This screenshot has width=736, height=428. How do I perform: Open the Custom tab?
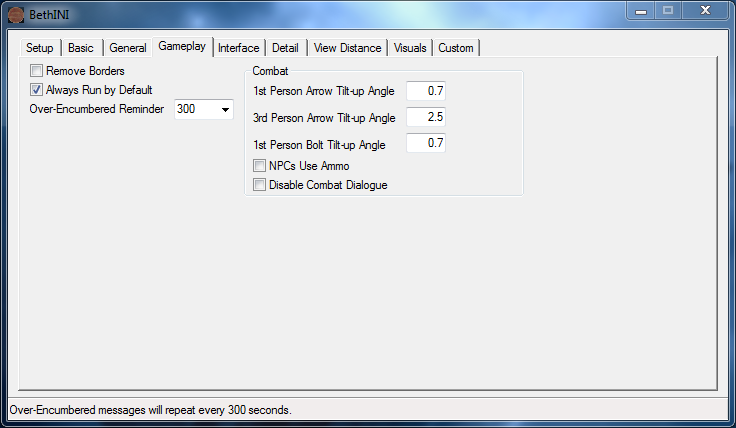pos(456,48)
